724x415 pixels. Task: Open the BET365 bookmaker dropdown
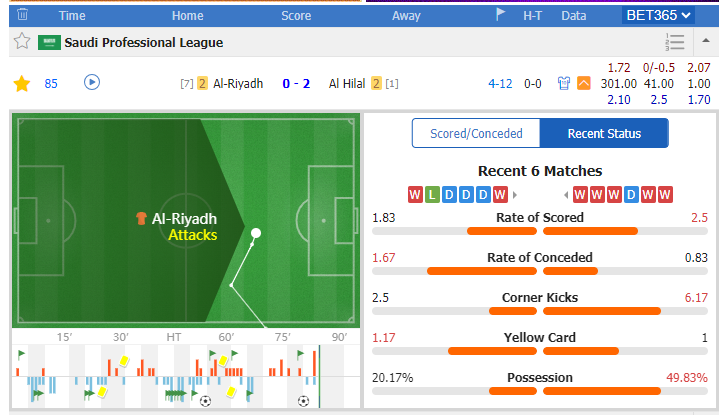(x=658, y=15)
